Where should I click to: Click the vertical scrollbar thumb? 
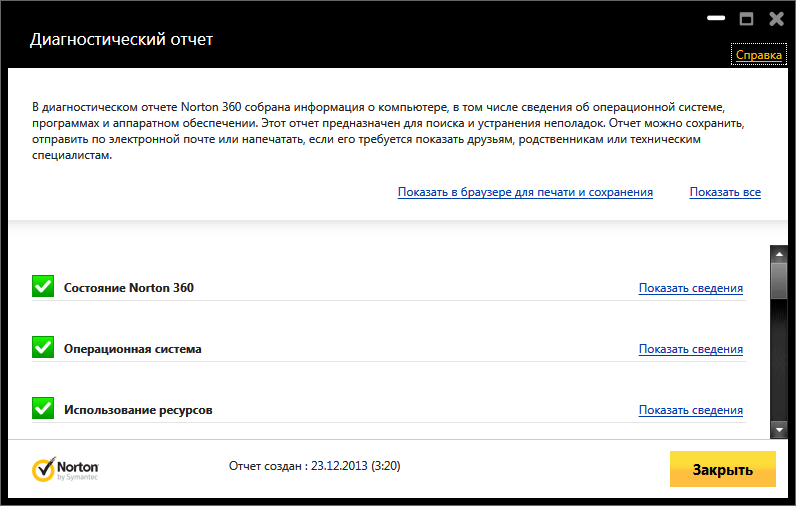pyautogui.click(x=779, y=280)
